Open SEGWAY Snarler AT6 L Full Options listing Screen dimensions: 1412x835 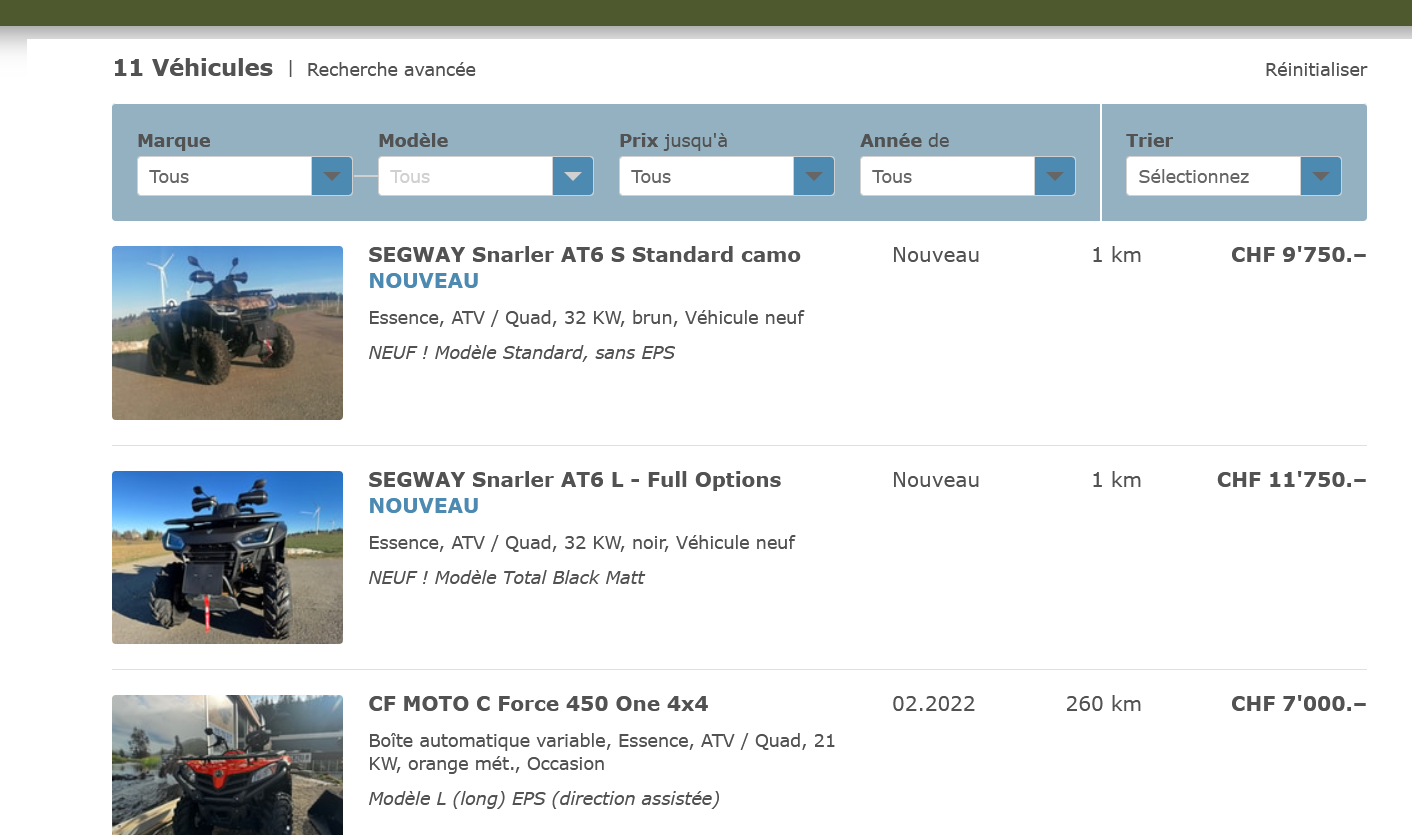[x=575, y=480]
